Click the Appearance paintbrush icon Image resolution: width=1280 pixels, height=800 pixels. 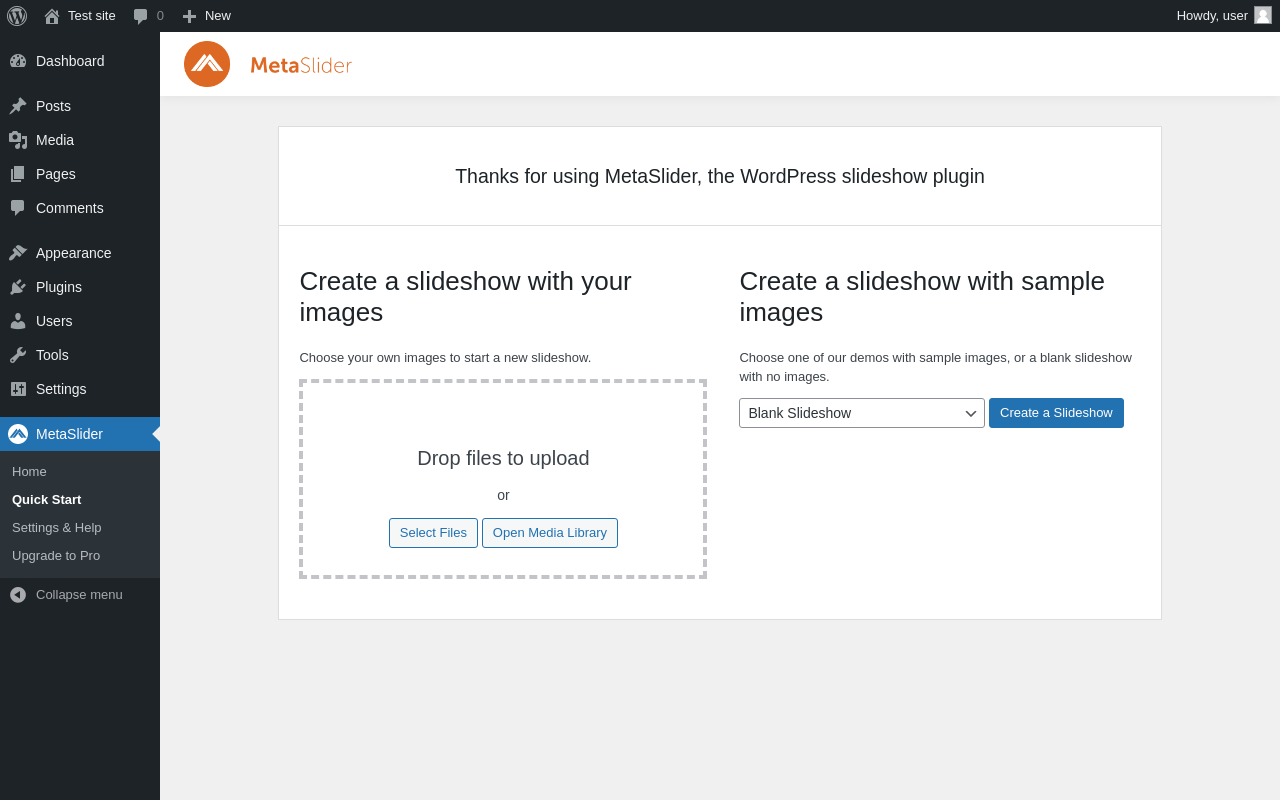tap(18, 253)
